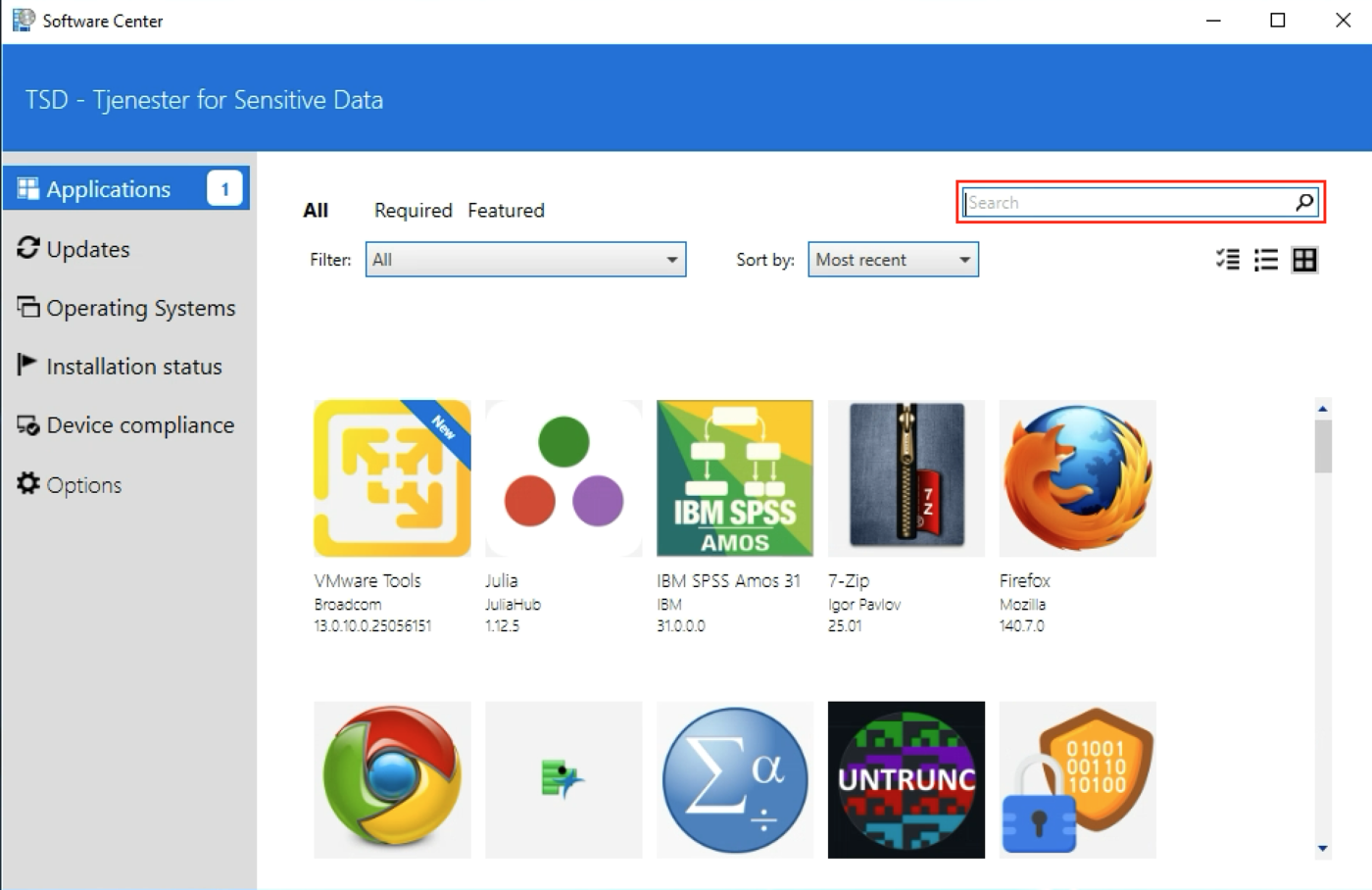Image resolution: width=1372 pixels, height=890 pixels.
Task: Open the 7-Zip application tile
Action: click(x=906, y=478)
